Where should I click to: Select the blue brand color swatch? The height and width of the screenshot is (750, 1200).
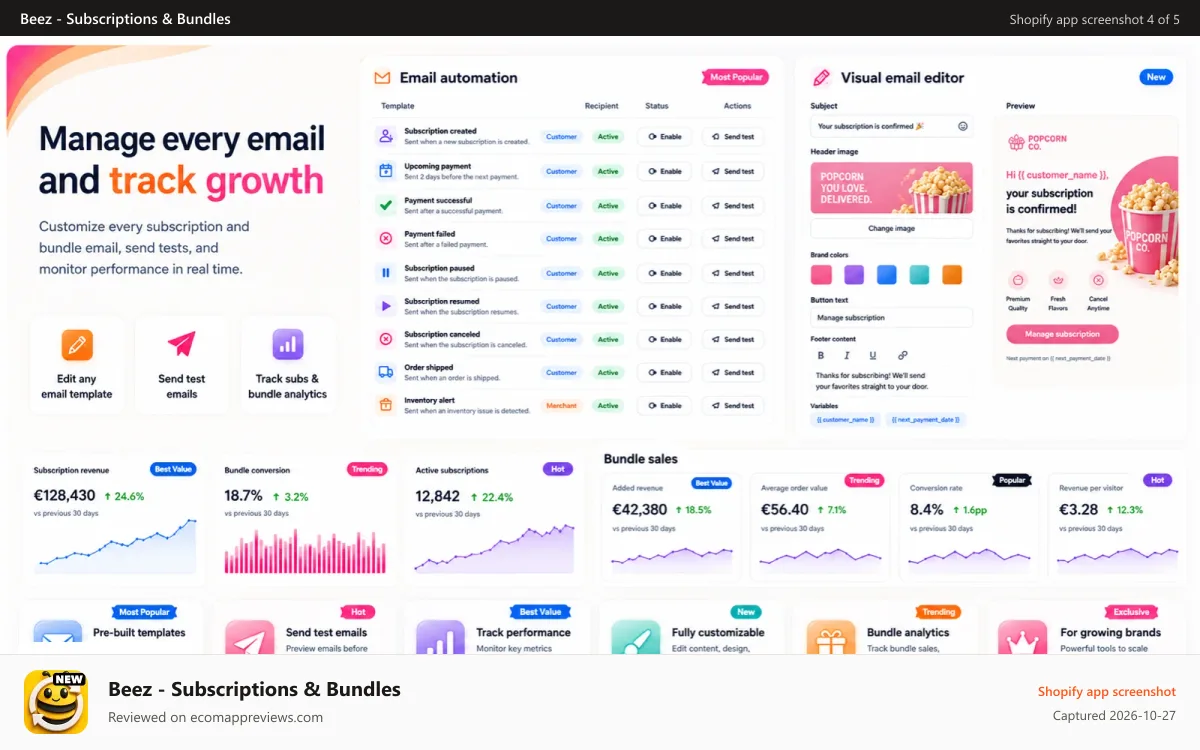coord(886,275)
